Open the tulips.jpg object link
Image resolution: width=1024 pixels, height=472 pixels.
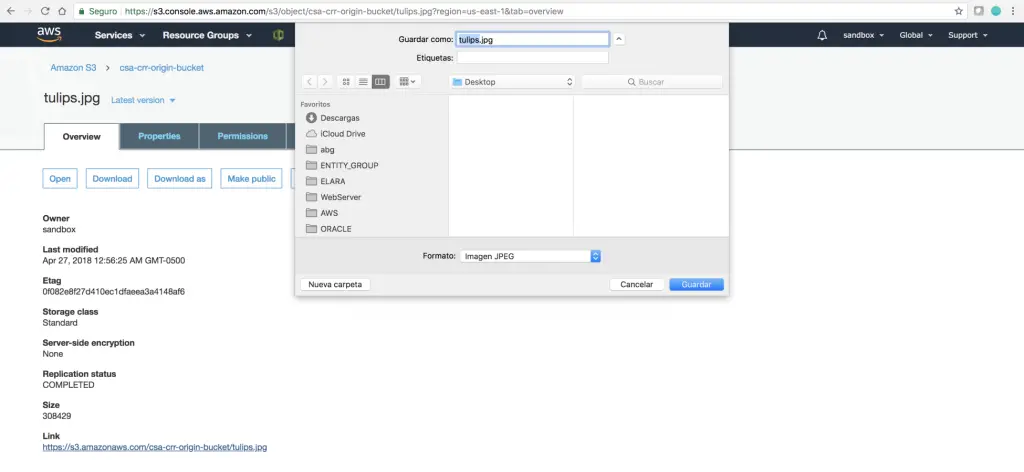click(x=155, y=448)
